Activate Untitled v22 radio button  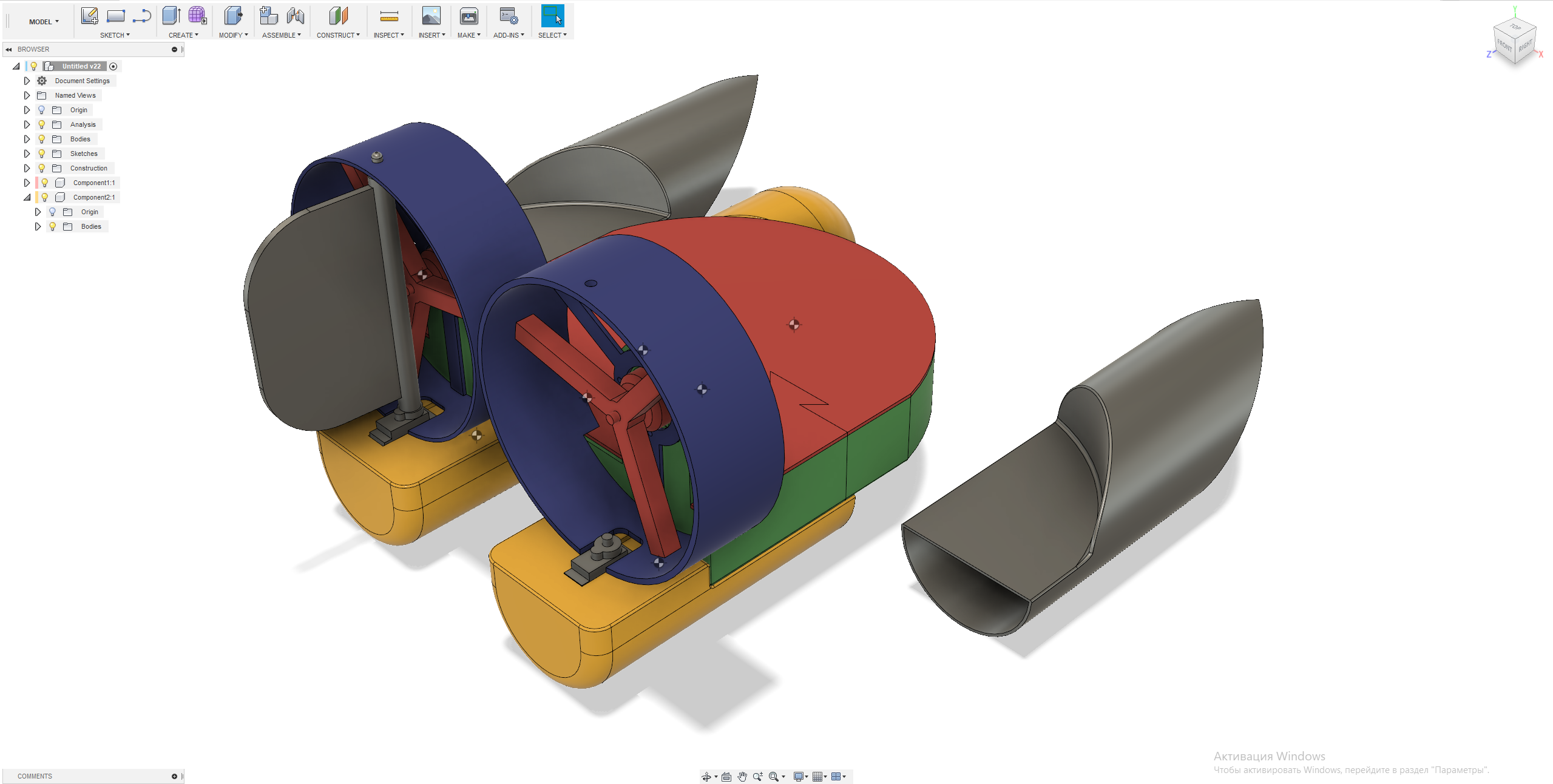(113, 66)
